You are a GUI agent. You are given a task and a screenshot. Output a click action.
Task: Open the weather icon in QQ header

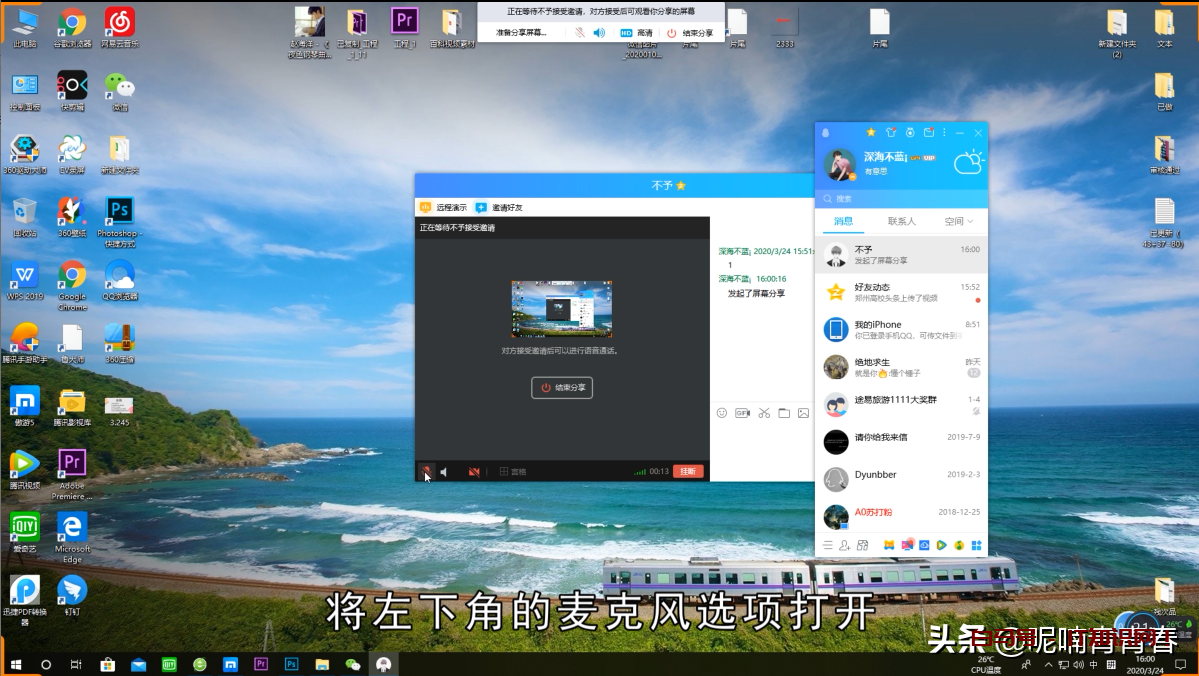tap(968, 163)
